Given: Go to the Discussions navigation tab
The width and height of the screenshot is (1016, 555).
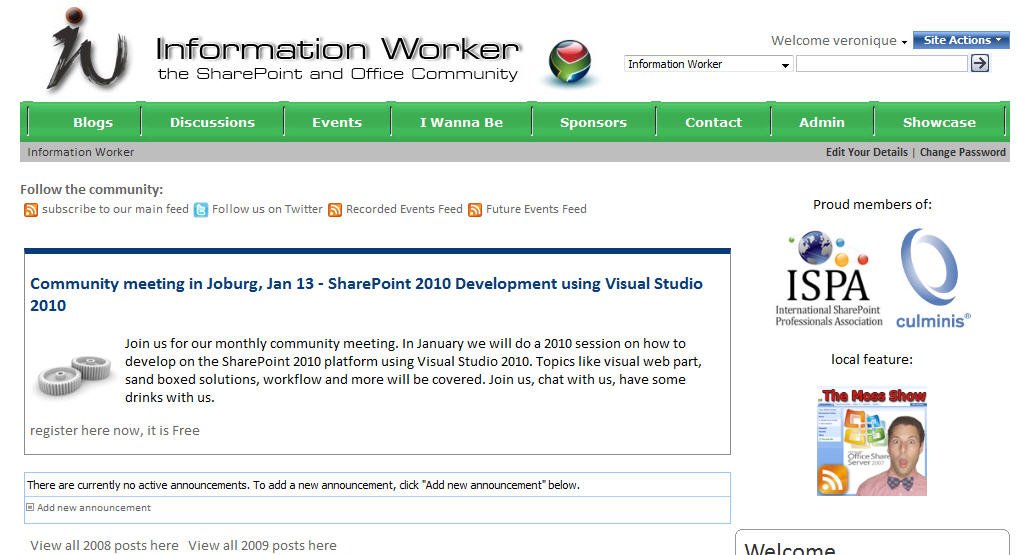Looking at the screenshot, I should coord(212,122).
